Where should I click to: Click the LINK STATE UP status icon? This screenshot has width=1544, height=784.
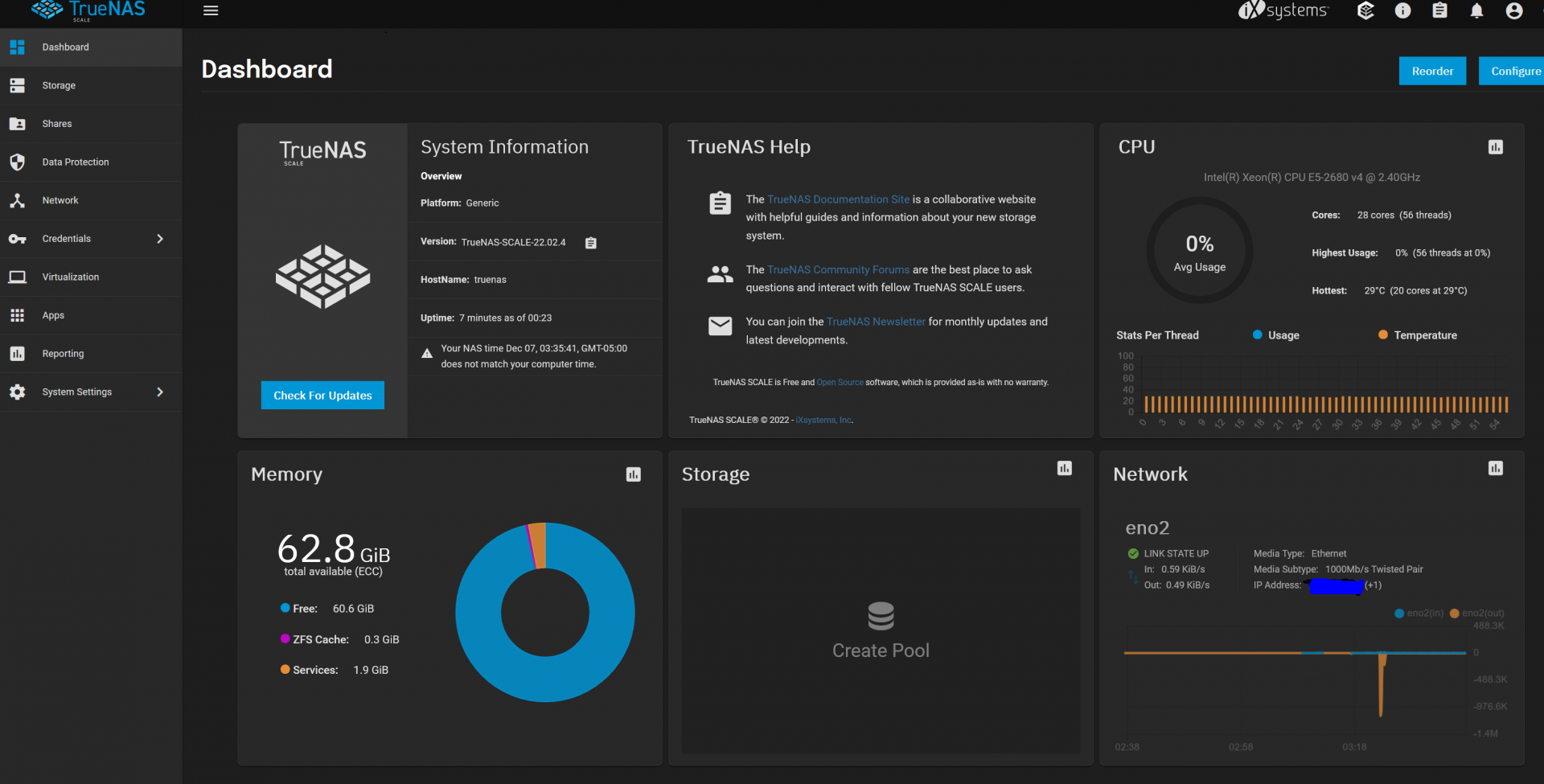coord(1133,553)
